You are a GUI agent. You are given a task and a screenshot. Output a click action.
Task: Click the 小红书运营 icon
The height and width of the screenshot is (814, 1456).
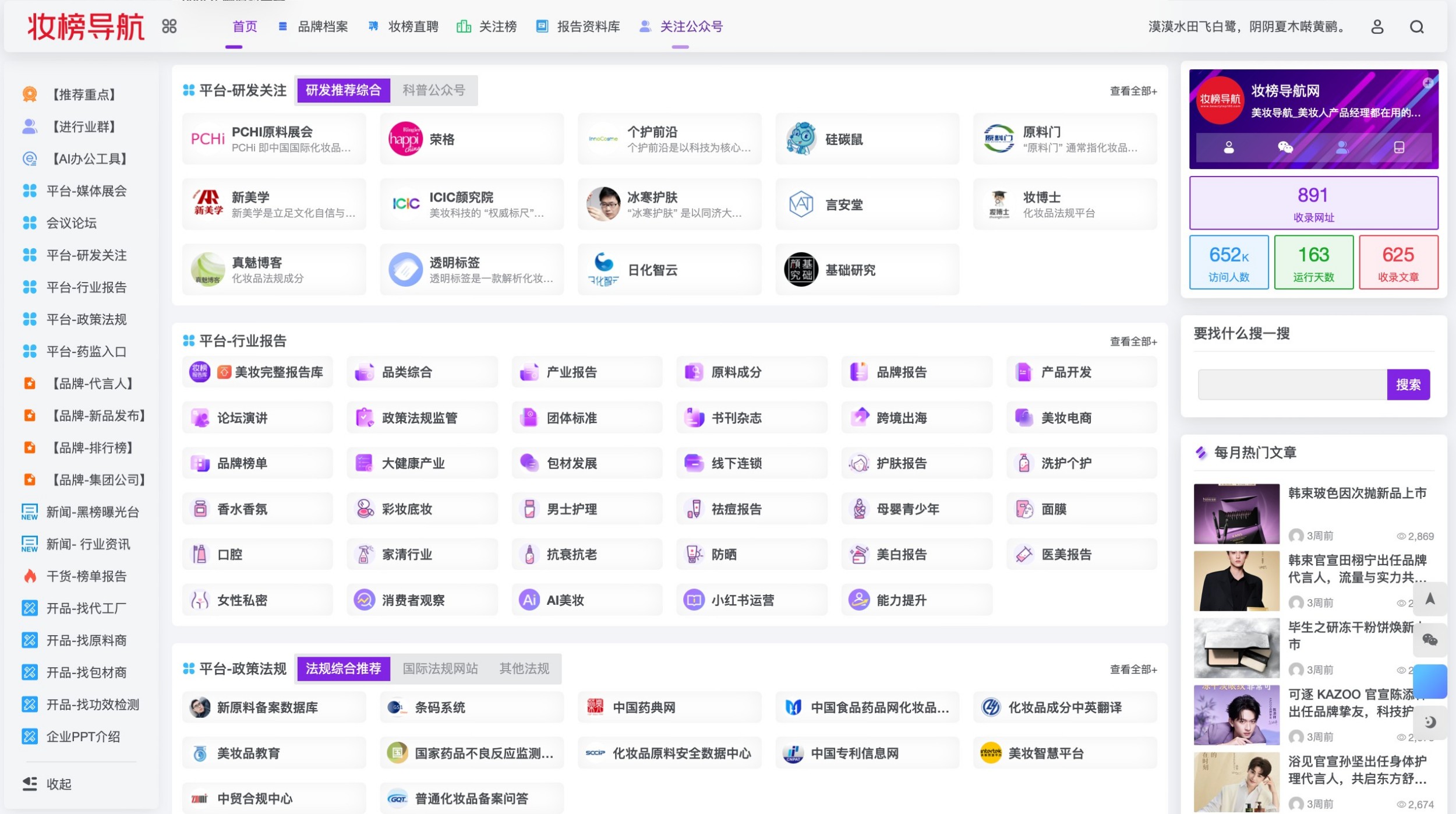694,599
